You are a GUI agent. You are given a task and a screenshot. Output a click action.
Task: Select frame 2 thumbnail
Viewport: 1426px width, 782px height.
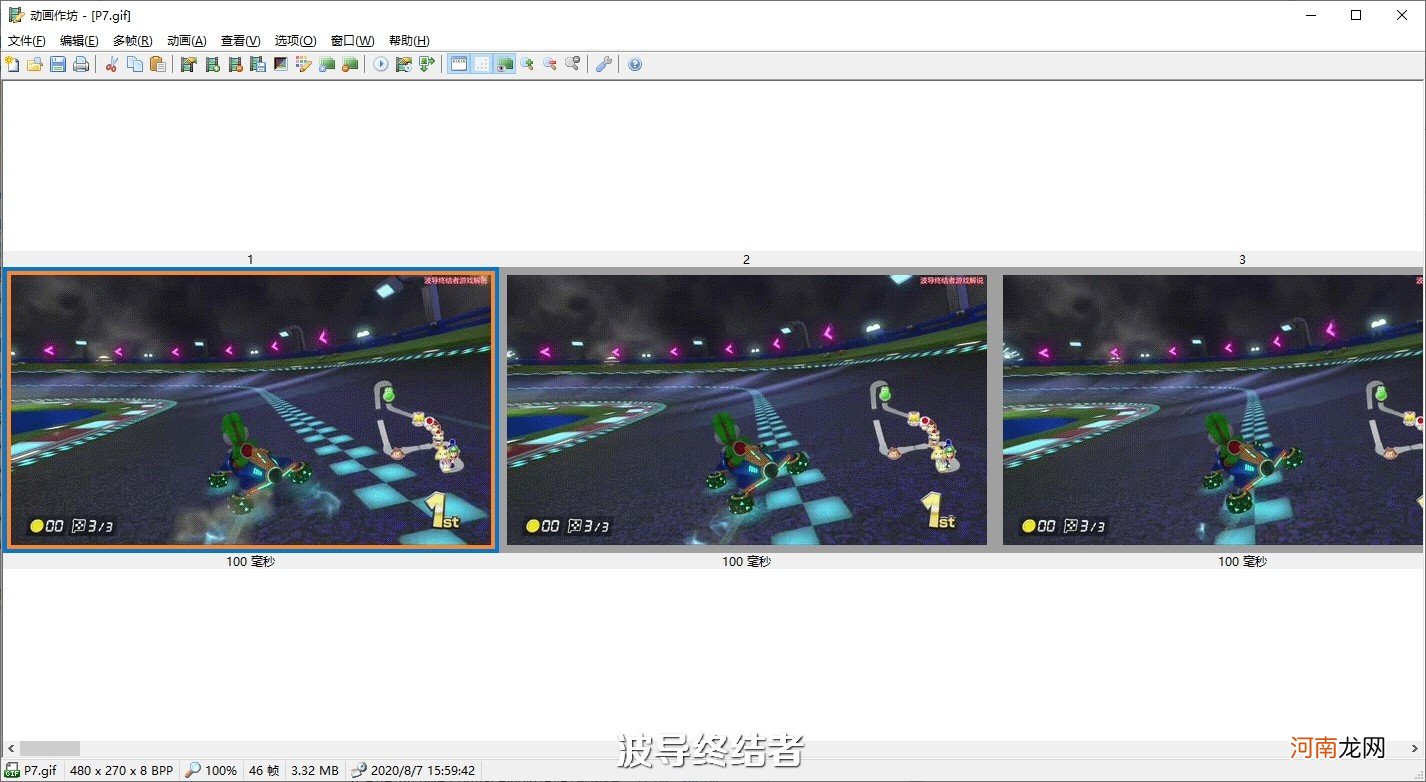click(x=746, y=409)
